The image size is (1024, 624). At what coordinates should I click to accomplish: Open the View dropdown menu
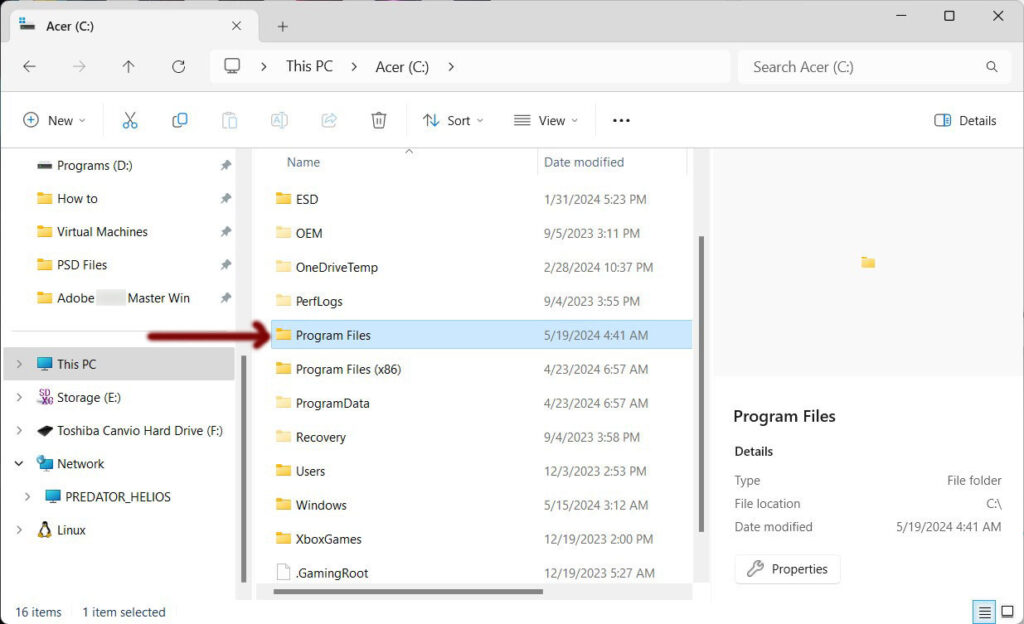pyautogui.click(x=546, y=120)
